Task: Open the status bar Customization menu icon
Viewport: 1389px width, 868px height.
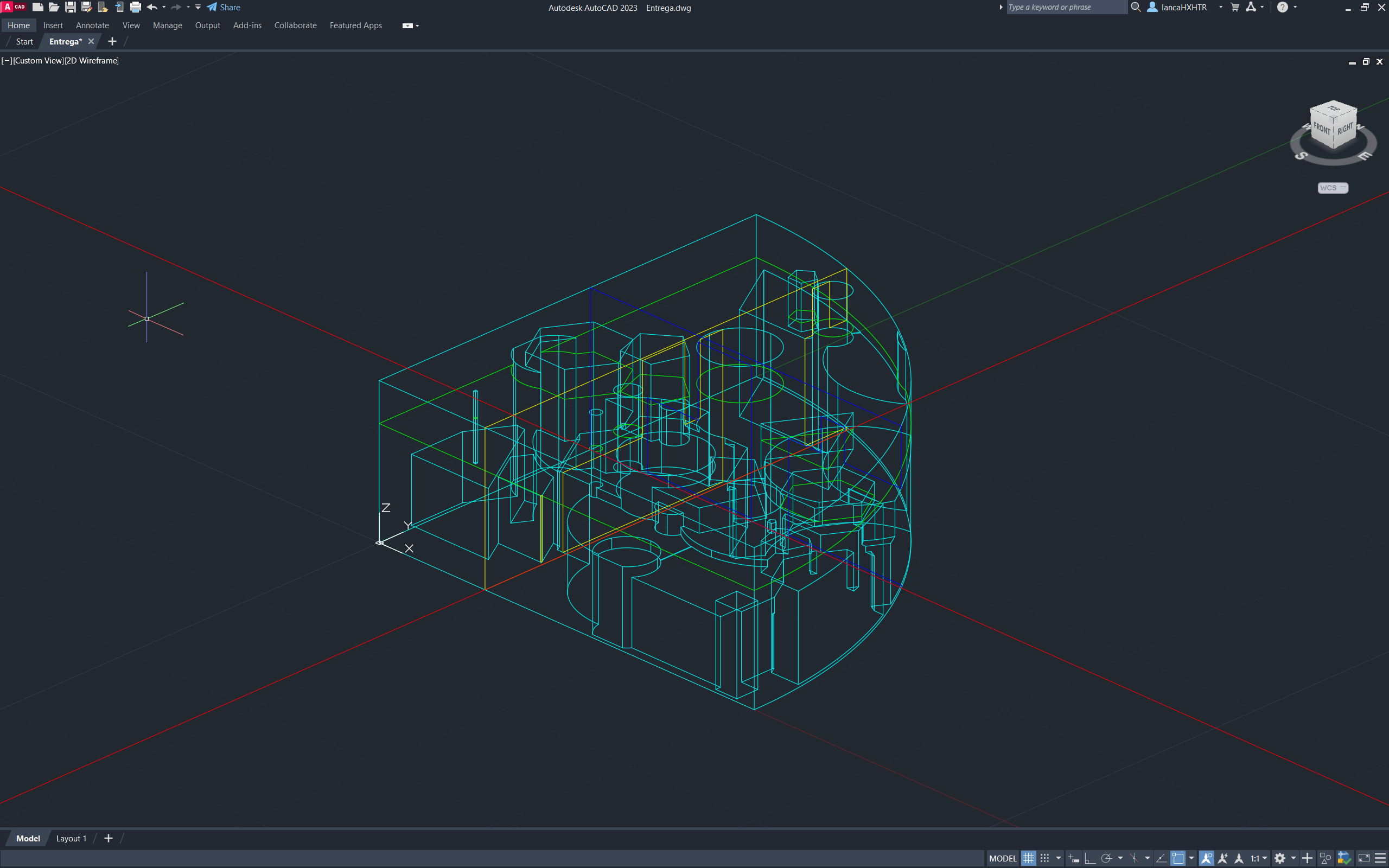Action: [1380, 858]
